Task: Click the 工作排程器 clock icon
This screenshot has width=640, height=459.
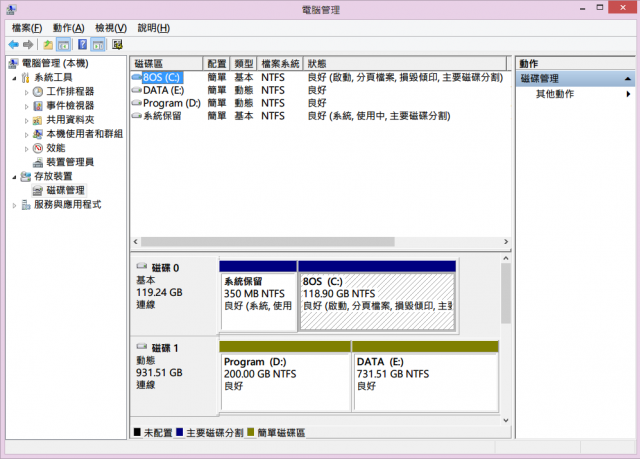Action: (x=38, y=91)
